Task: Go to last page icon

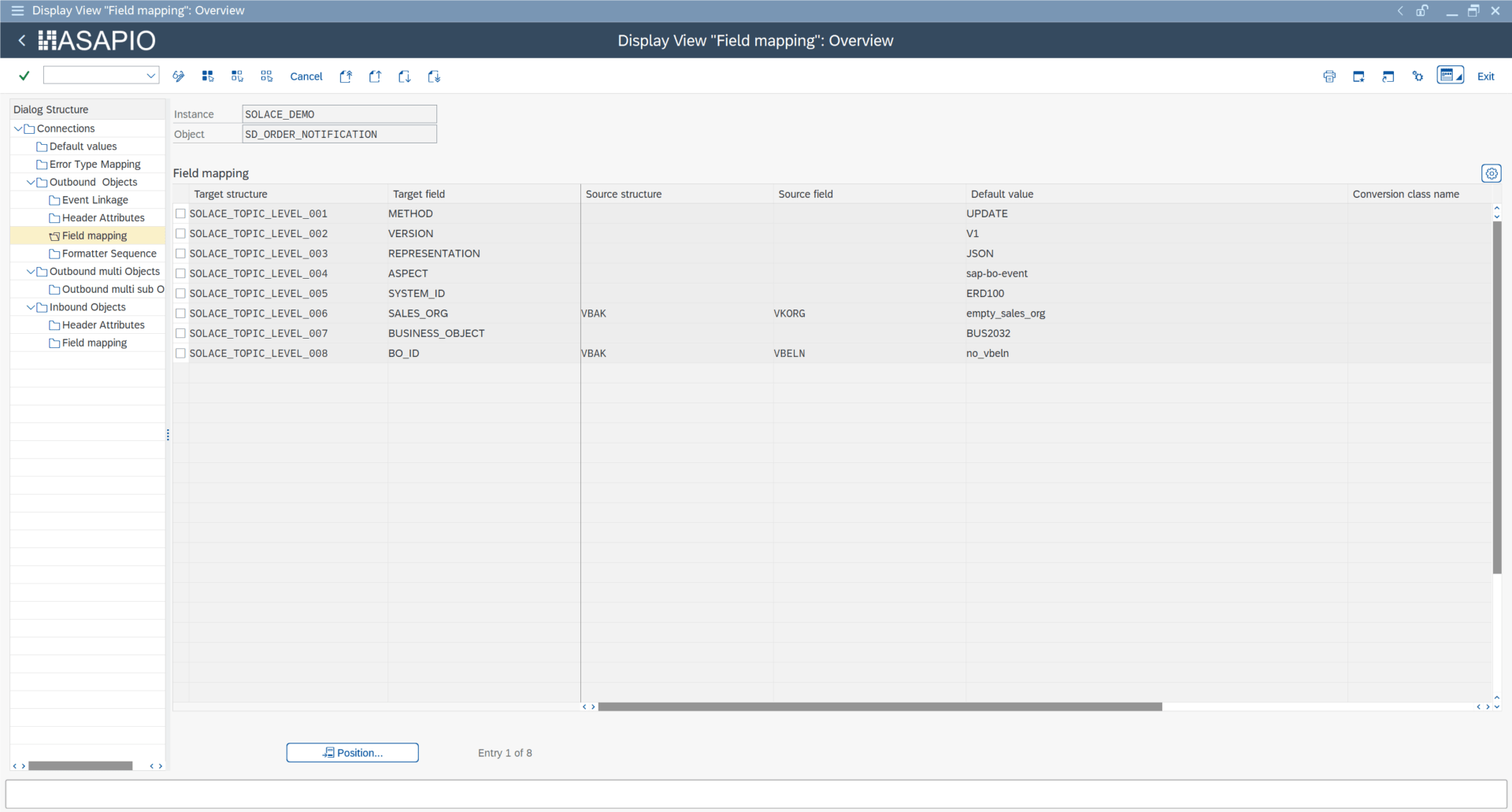Action: pos(434,76)
